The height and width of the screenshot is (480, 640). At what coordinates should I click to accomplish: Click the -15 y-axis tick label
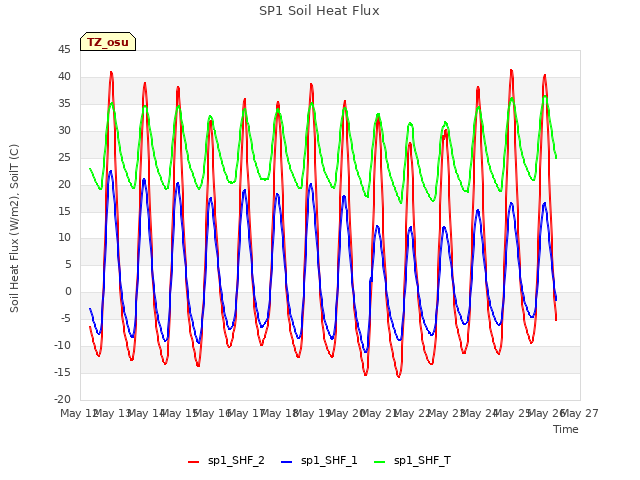(x=63, y=373)
